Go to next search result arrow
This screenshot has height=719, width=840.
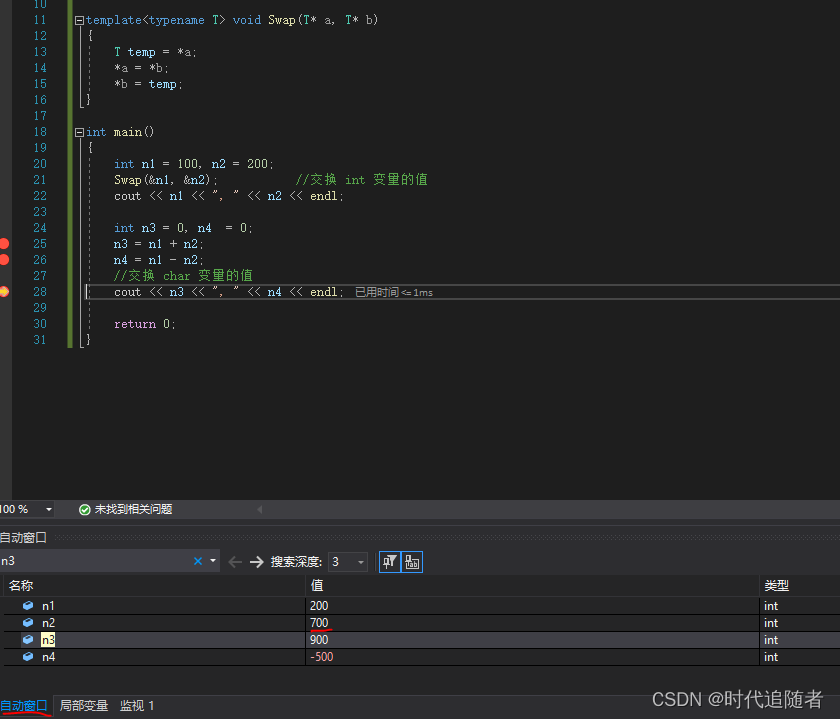pos(257,561)
